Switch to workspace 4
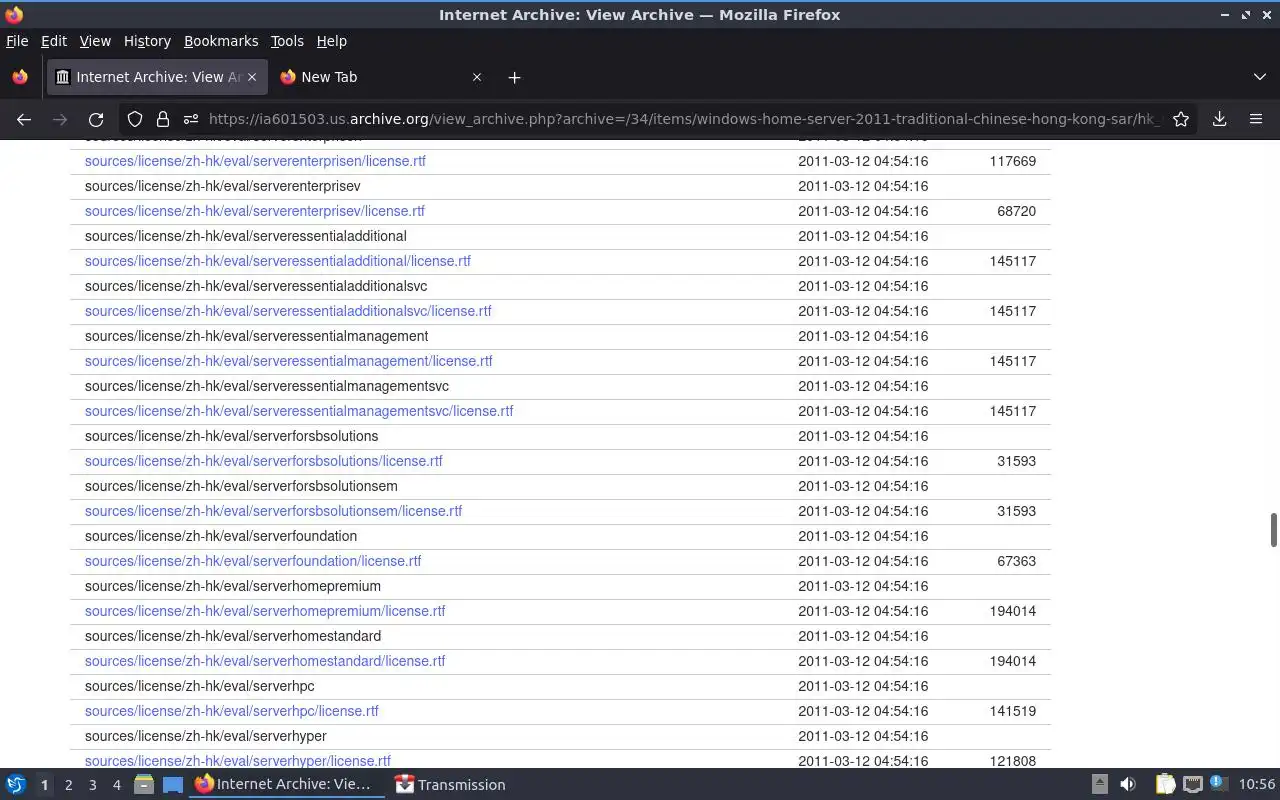 [x=116, y=785]
